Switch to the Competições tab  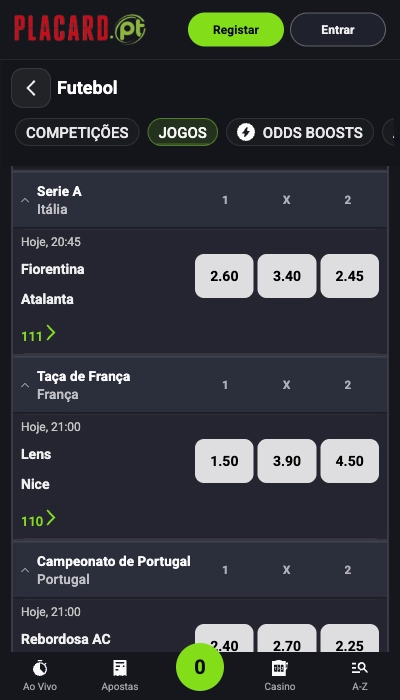point(77,132)
